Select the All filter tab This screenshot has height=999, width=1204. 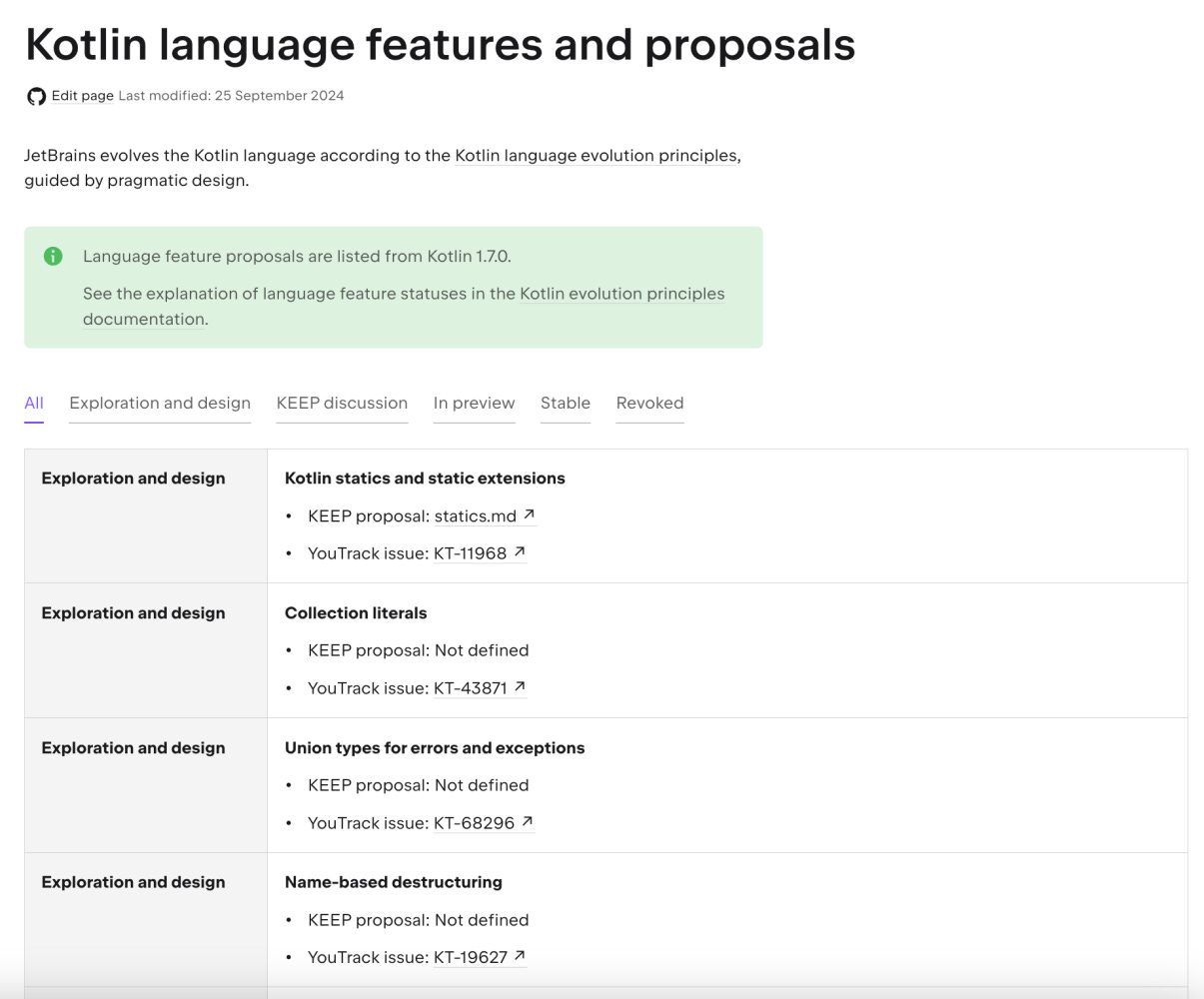tap(34, 404)
